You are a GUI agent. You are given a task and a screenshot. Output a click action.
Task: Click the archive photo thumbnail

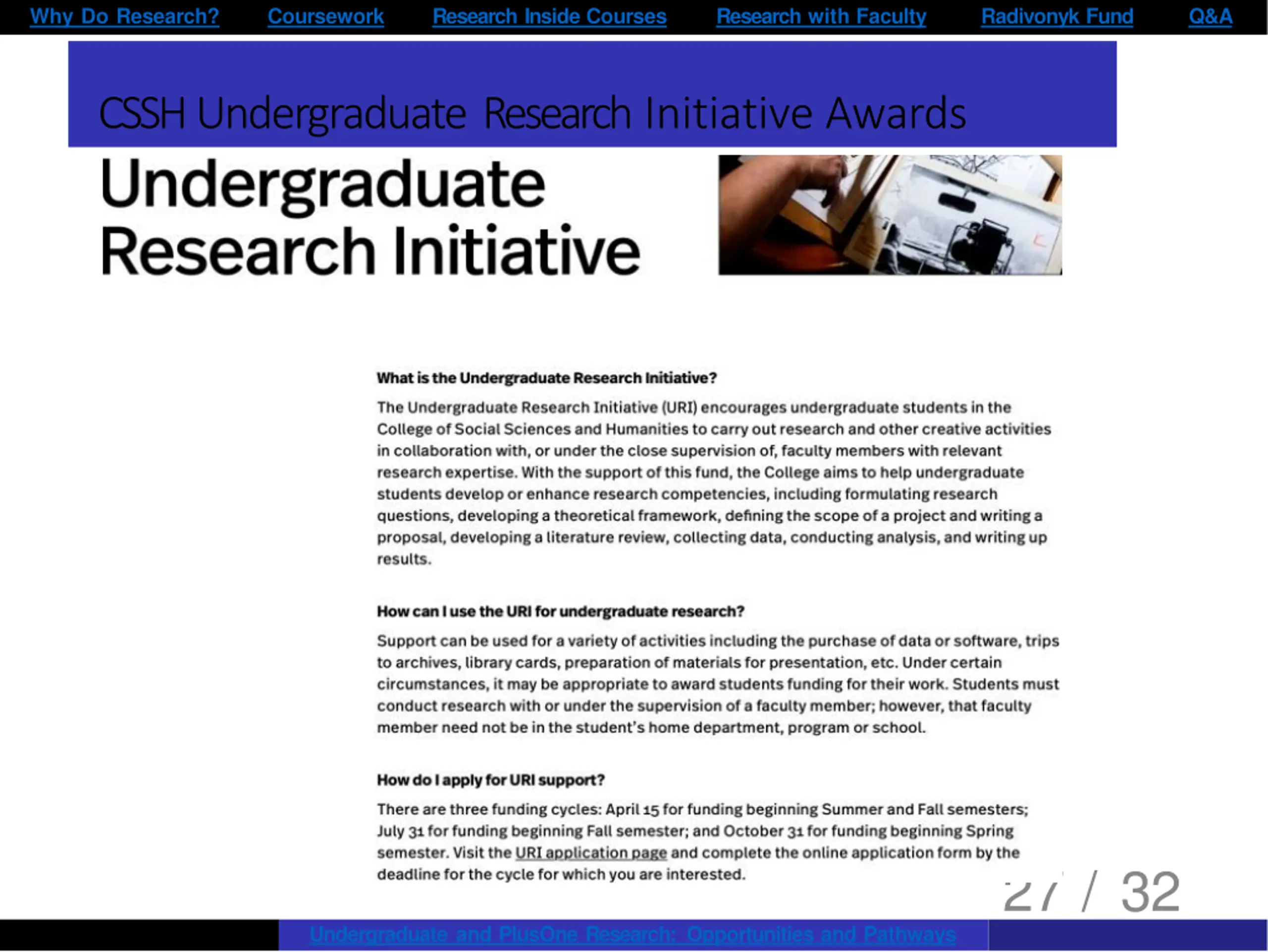coord(890,215)
